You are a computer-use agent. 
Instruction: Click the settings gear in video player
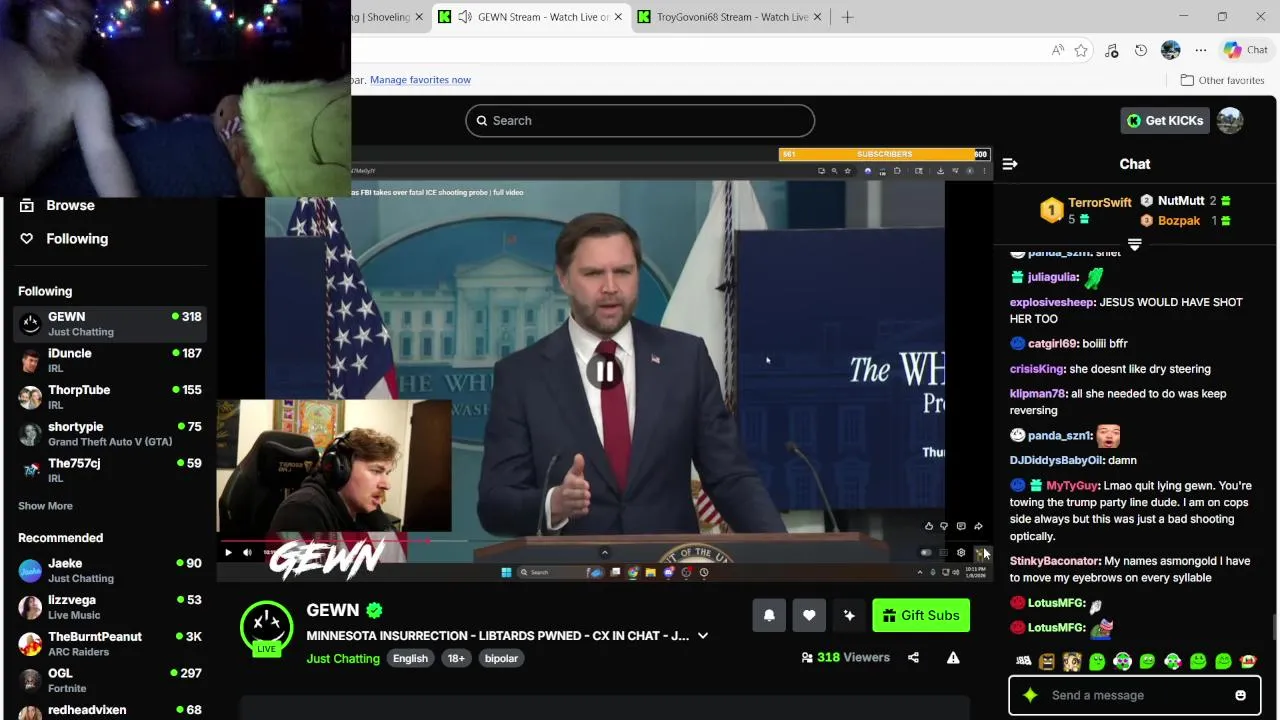coord(961,552)
